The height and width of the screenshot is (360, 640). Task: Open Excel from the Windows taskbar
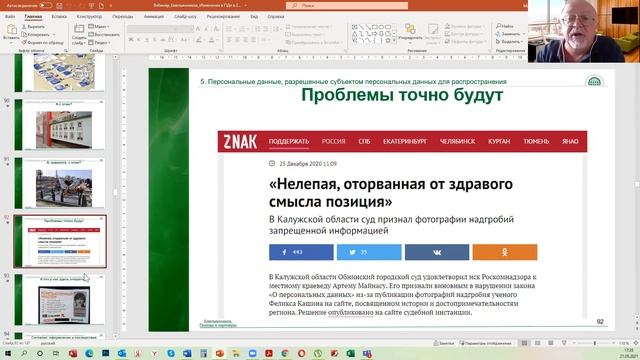350,353
